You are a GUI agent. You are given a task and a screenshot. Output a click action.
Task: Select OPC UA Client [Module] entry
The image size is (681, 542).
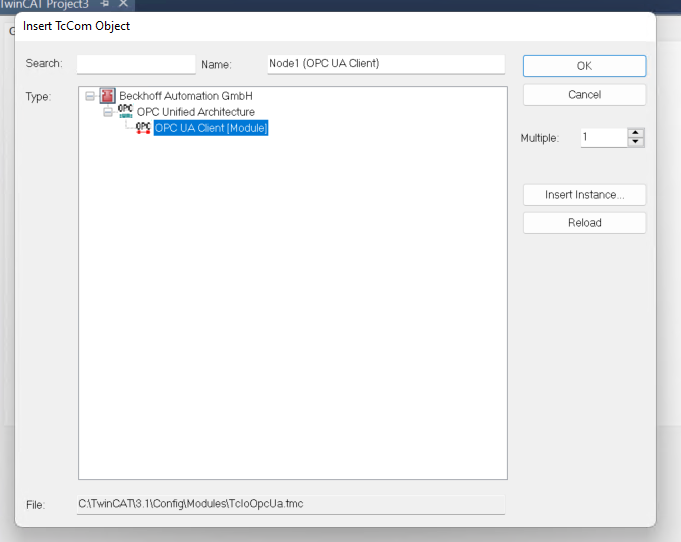211,128
